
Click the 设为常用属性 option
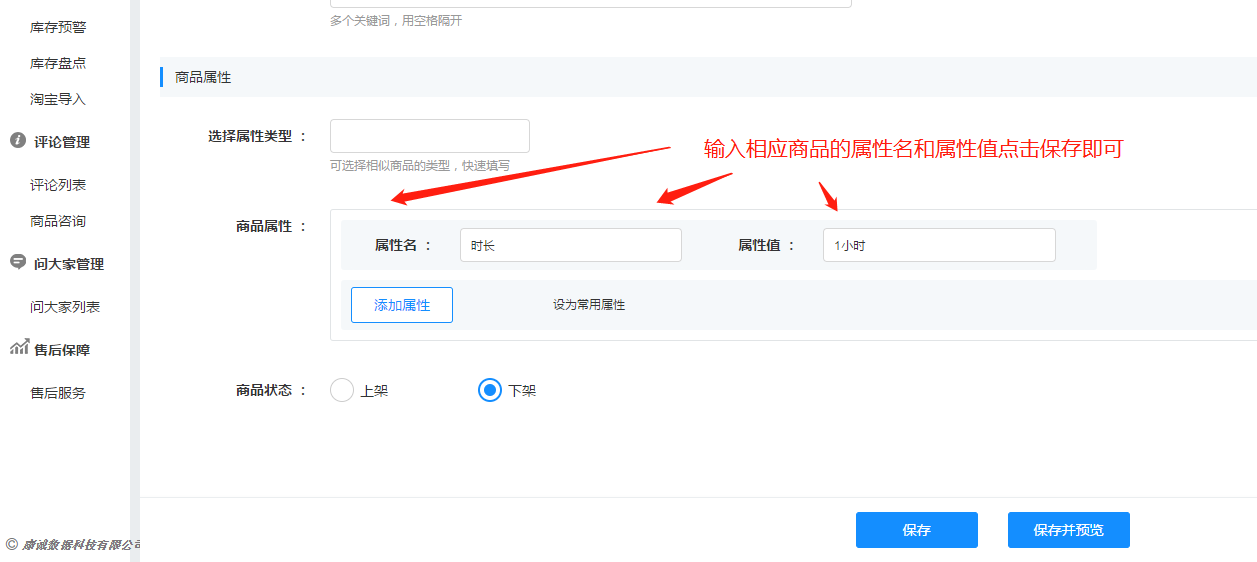[589, 305]
